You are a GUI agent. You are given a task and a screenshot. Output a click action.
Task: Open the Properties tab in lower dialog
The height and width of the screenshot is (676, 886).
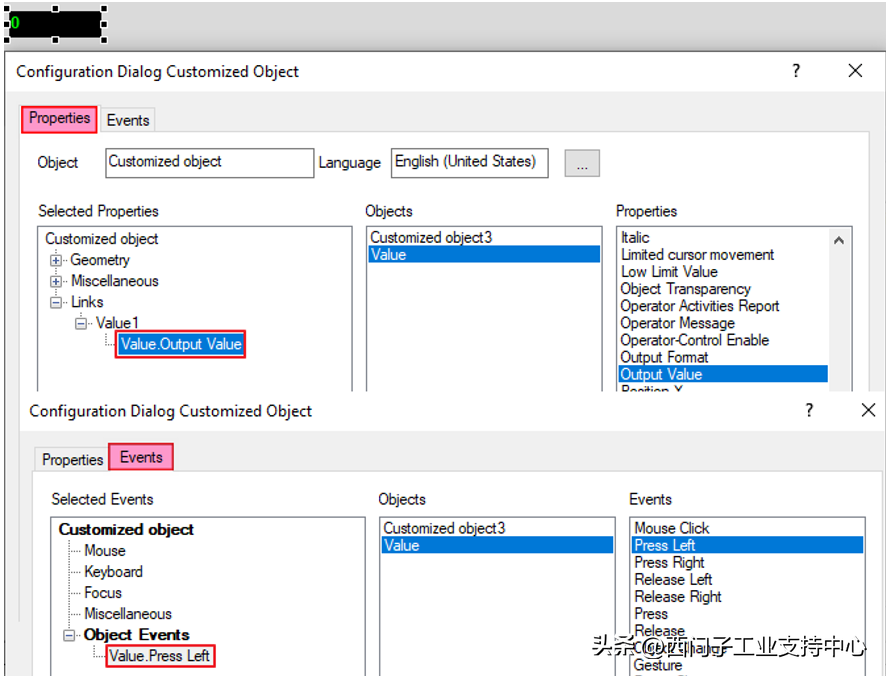coord(72,460)
